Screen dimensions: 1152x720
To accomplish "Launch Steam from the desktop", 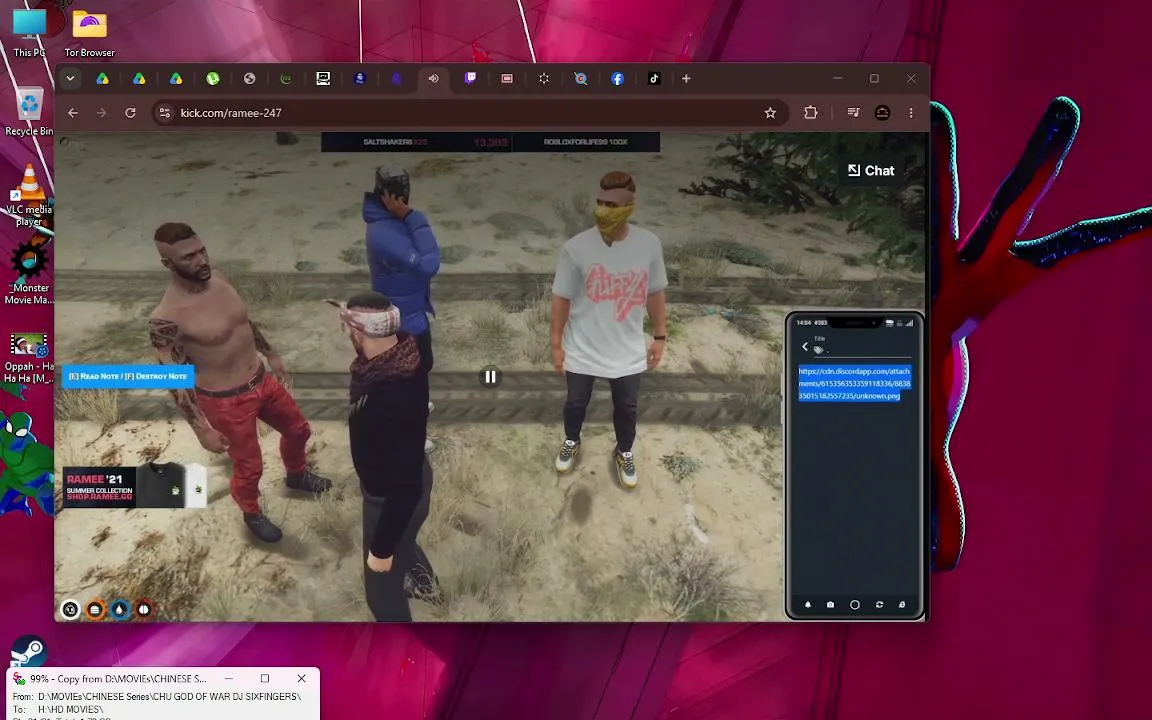I will click(x=29, y=652).
